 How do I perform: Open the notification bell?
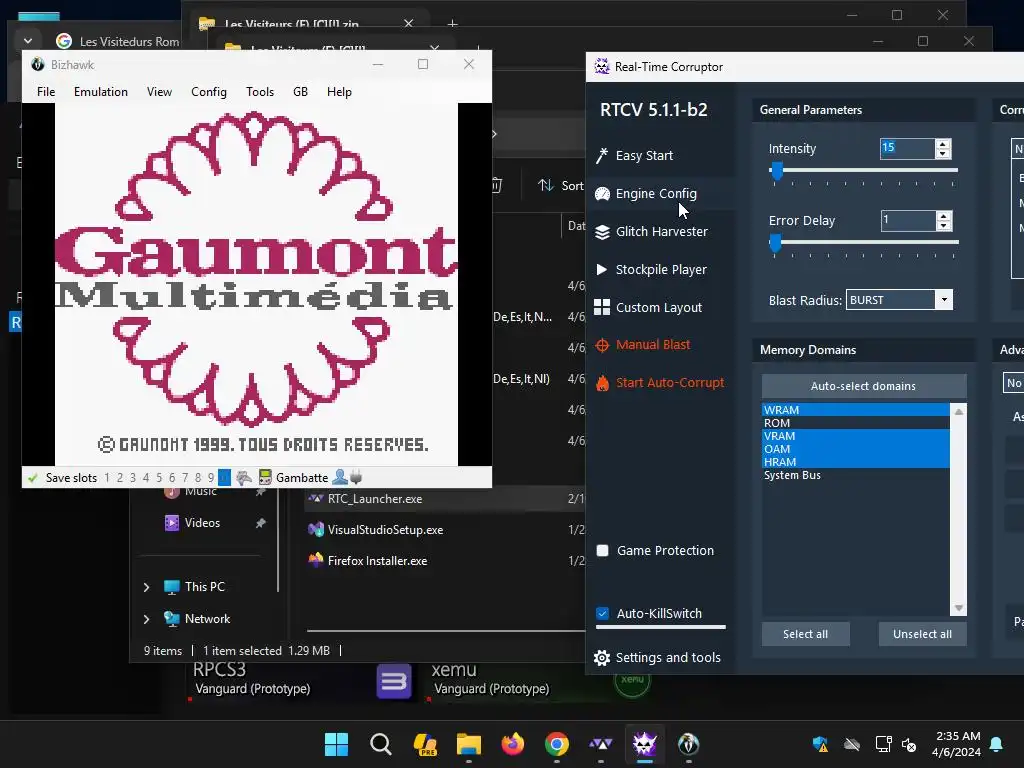[x=997, y=744]
